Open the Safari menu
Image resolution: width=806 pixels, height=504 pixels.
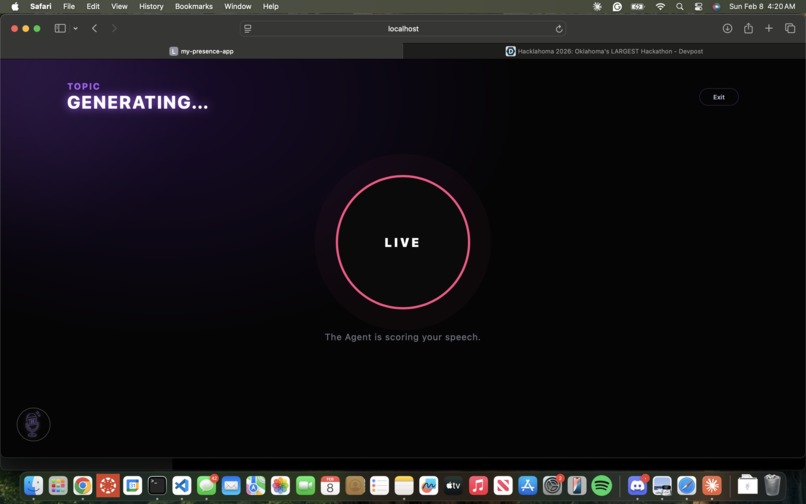click(41, 6)
